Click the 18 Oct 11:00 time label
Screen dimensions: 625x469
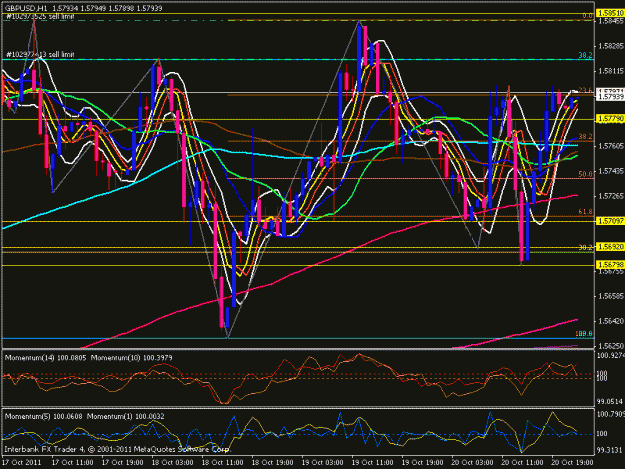point(222,462)
